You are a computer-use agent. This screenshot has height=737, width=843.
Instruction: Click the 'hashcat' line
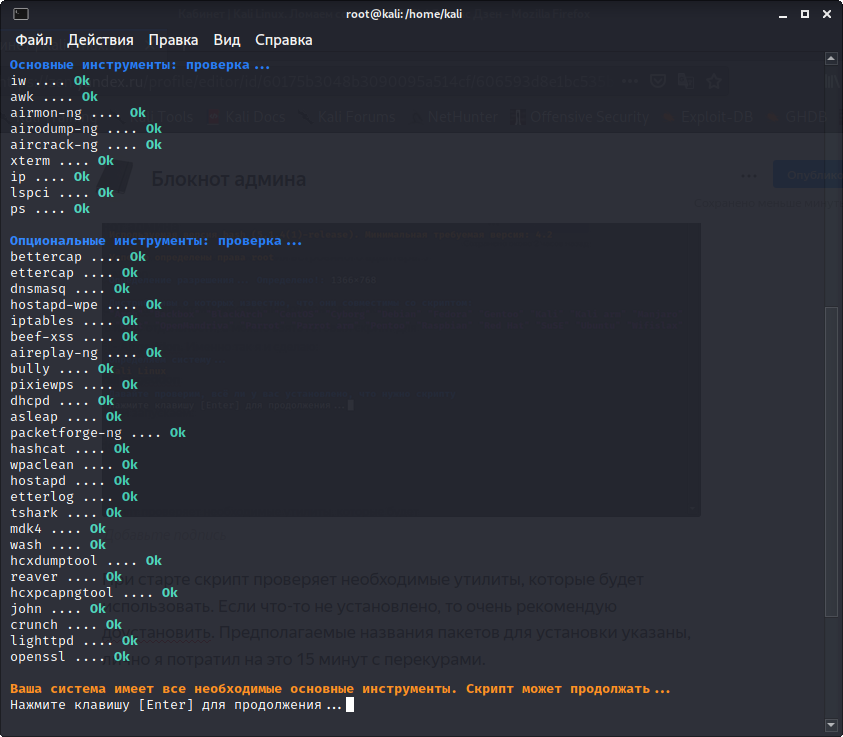coord(70,449)
